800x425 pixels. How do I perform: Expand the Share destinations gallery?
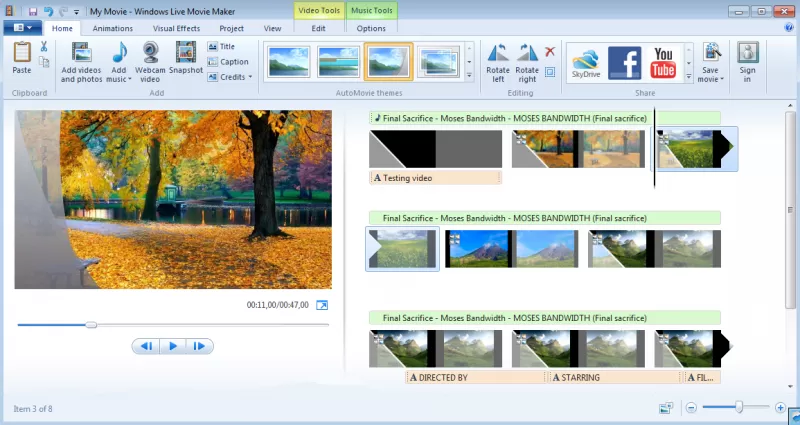click(689, 77)
